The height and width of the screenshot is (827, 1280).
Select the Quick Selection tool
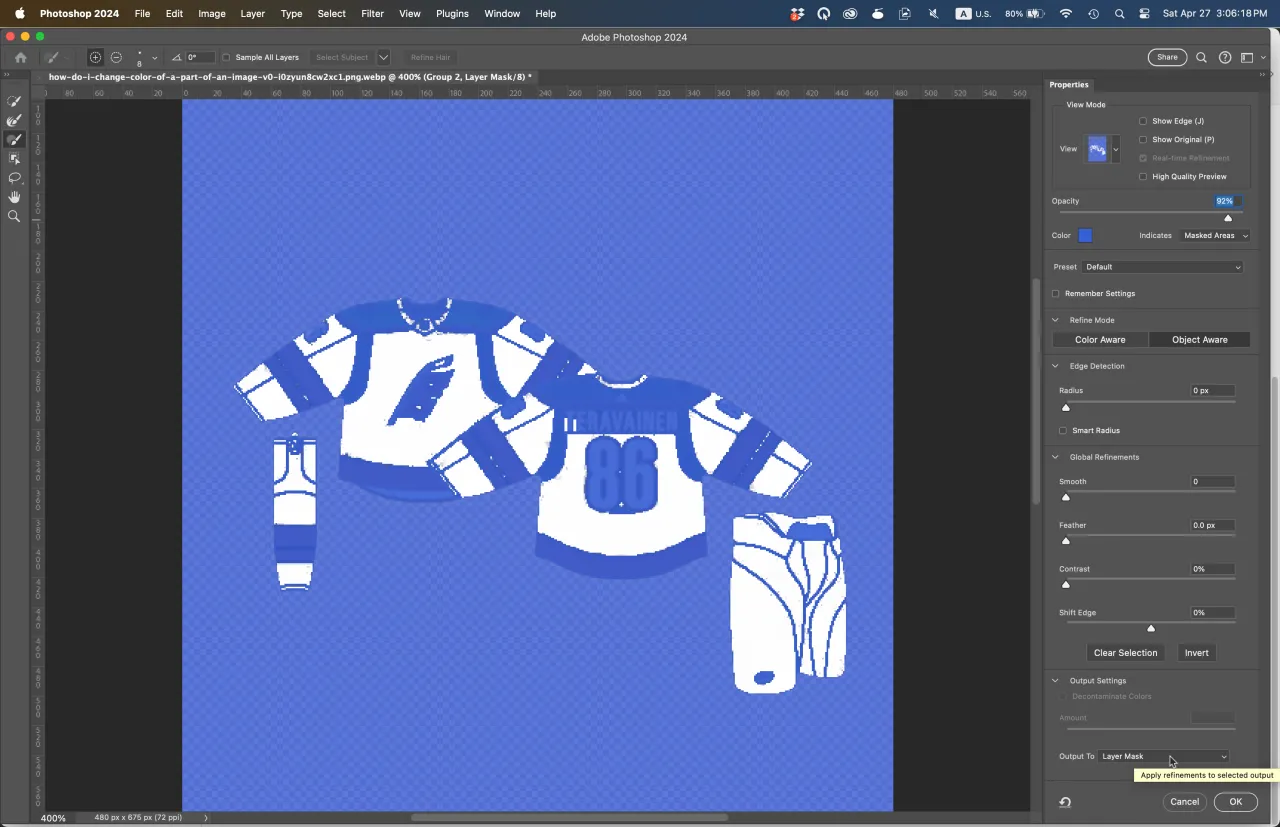click(x=14, y=101)
